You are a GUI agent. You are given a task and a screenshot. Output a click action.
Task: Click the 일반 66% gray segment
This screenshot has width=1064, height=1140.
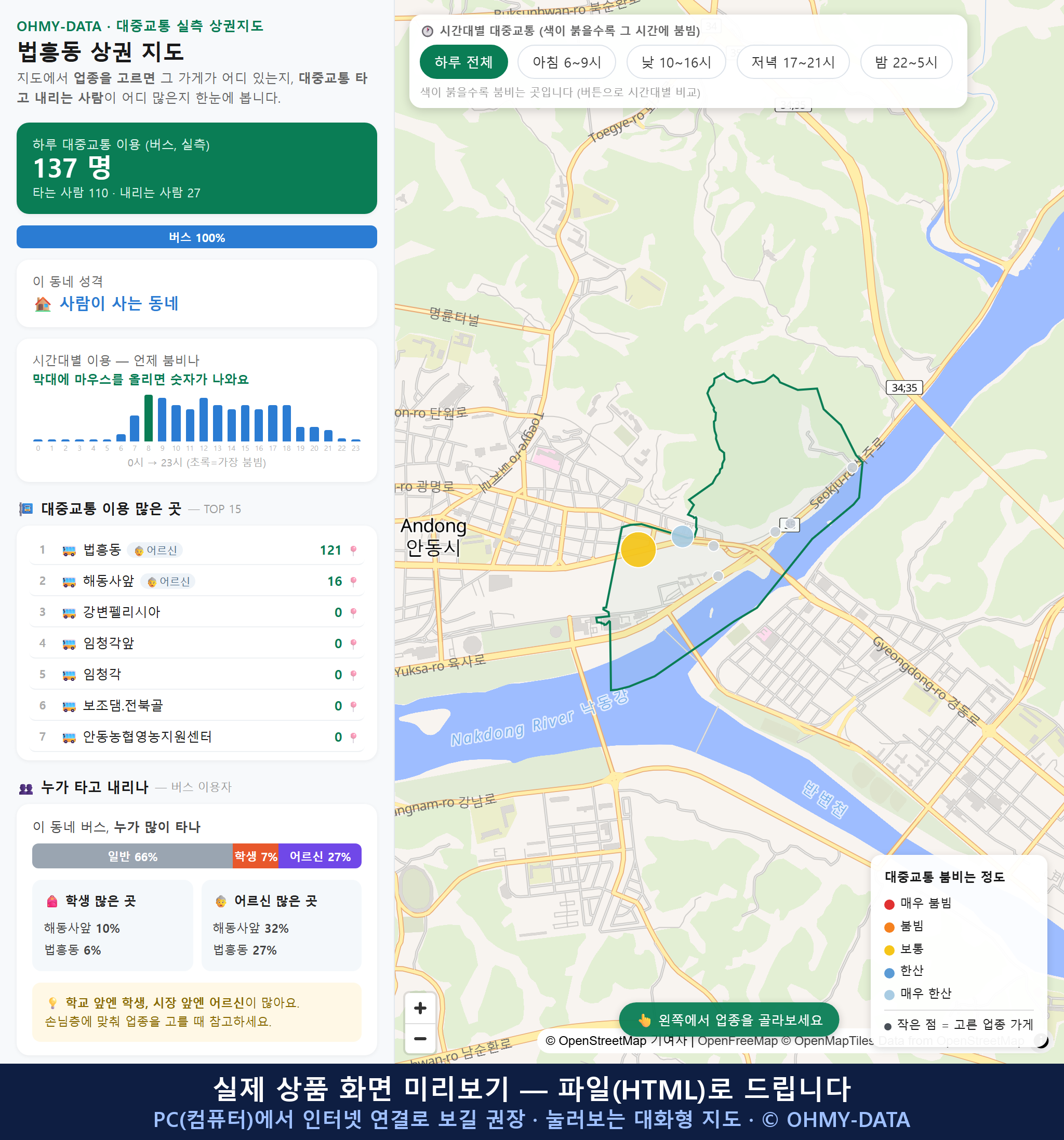(x=132, y=855)
